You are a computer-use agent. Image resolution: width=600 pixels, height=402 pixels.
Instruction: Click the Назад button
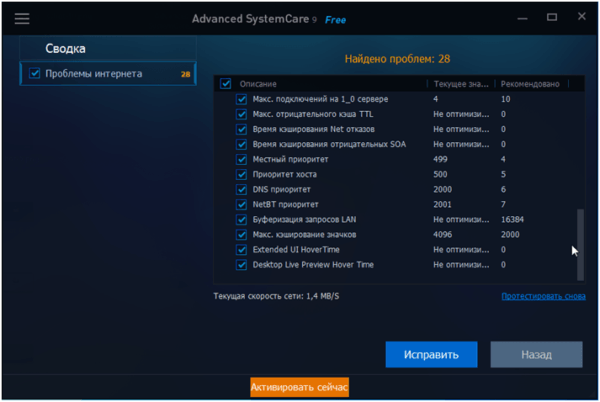pyautogui.click(x=536, y=355)
